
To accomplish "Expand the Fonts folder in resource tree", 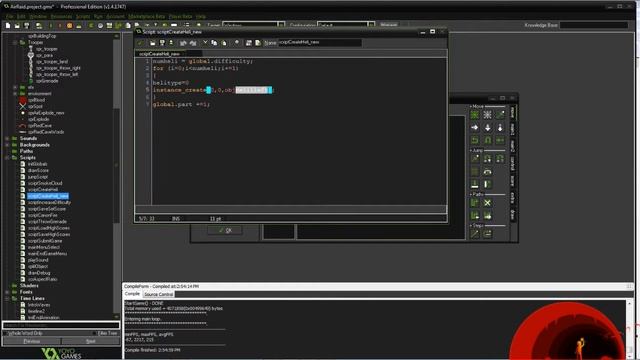I will (x=7, y=292).
